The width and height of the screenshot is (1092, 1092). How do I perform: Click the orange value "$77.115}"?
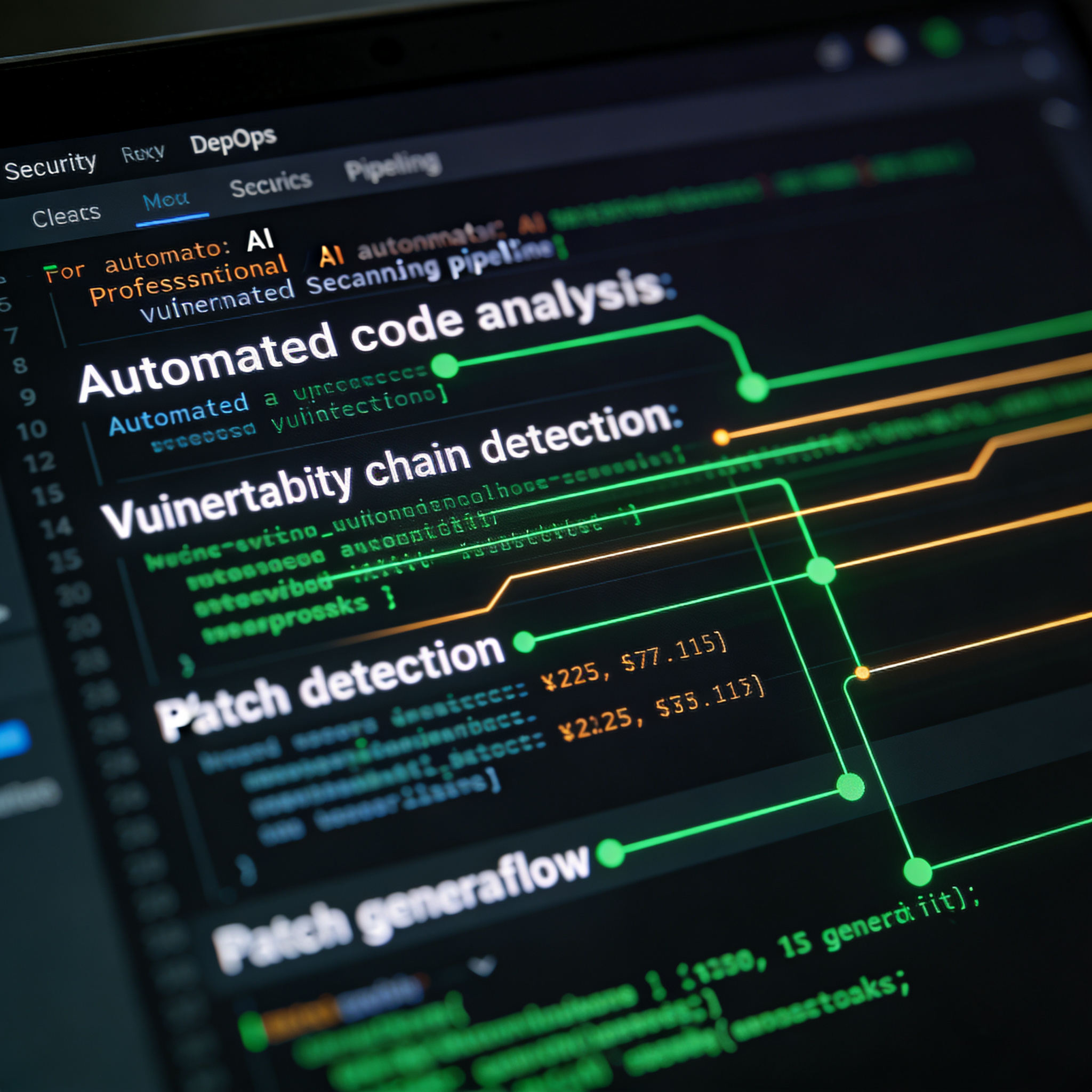click(674, 652)
